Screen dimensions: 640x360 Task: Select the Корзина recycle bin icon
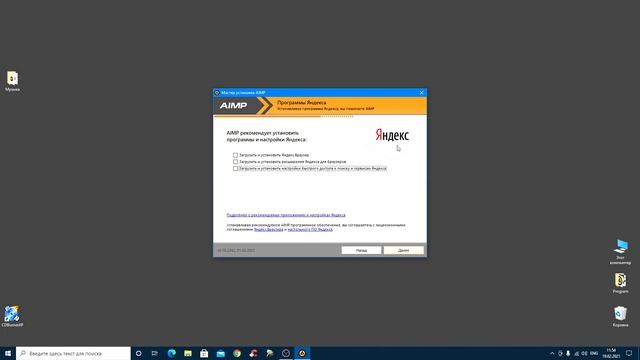(x=620, y=317)
